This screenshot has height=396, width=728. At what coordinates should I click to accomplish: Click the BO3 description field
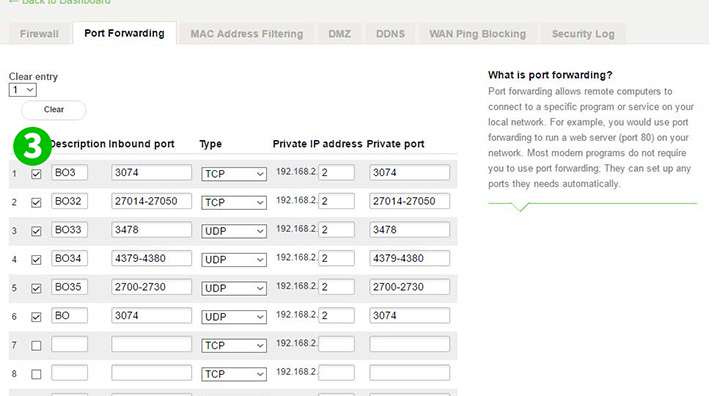pyautogui.click(x=70, y=173)
